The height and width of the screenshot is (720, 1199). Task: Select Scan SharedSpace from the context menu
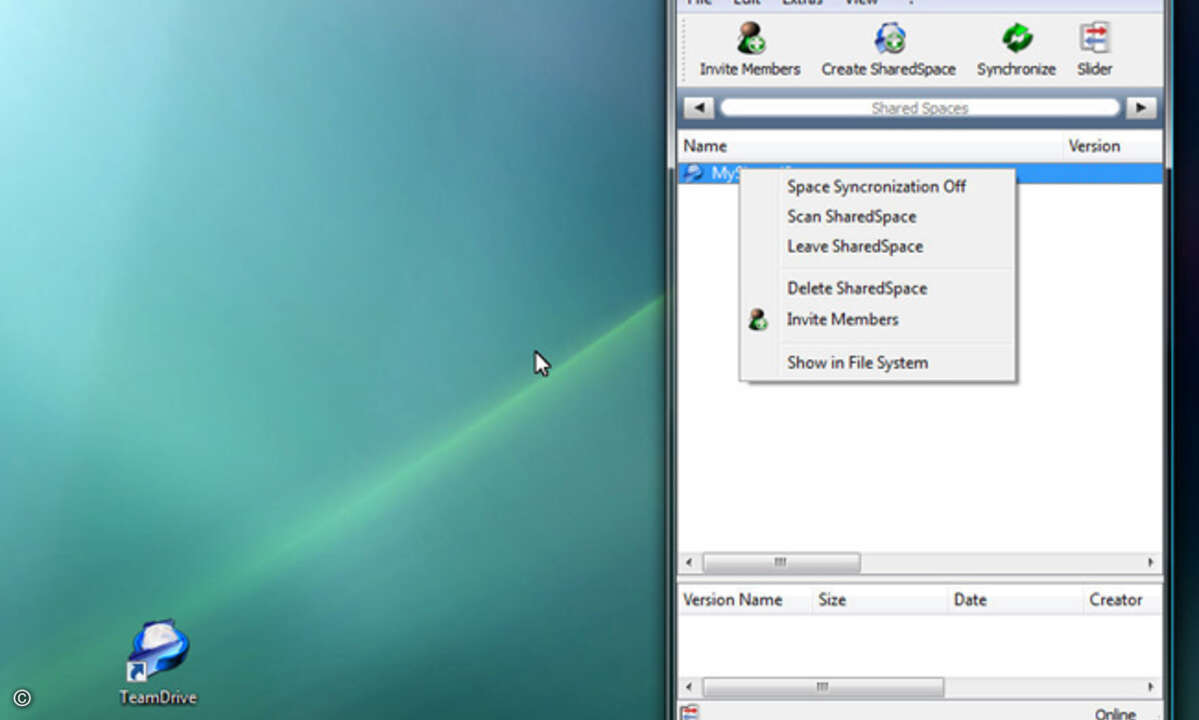click(877, 216)
